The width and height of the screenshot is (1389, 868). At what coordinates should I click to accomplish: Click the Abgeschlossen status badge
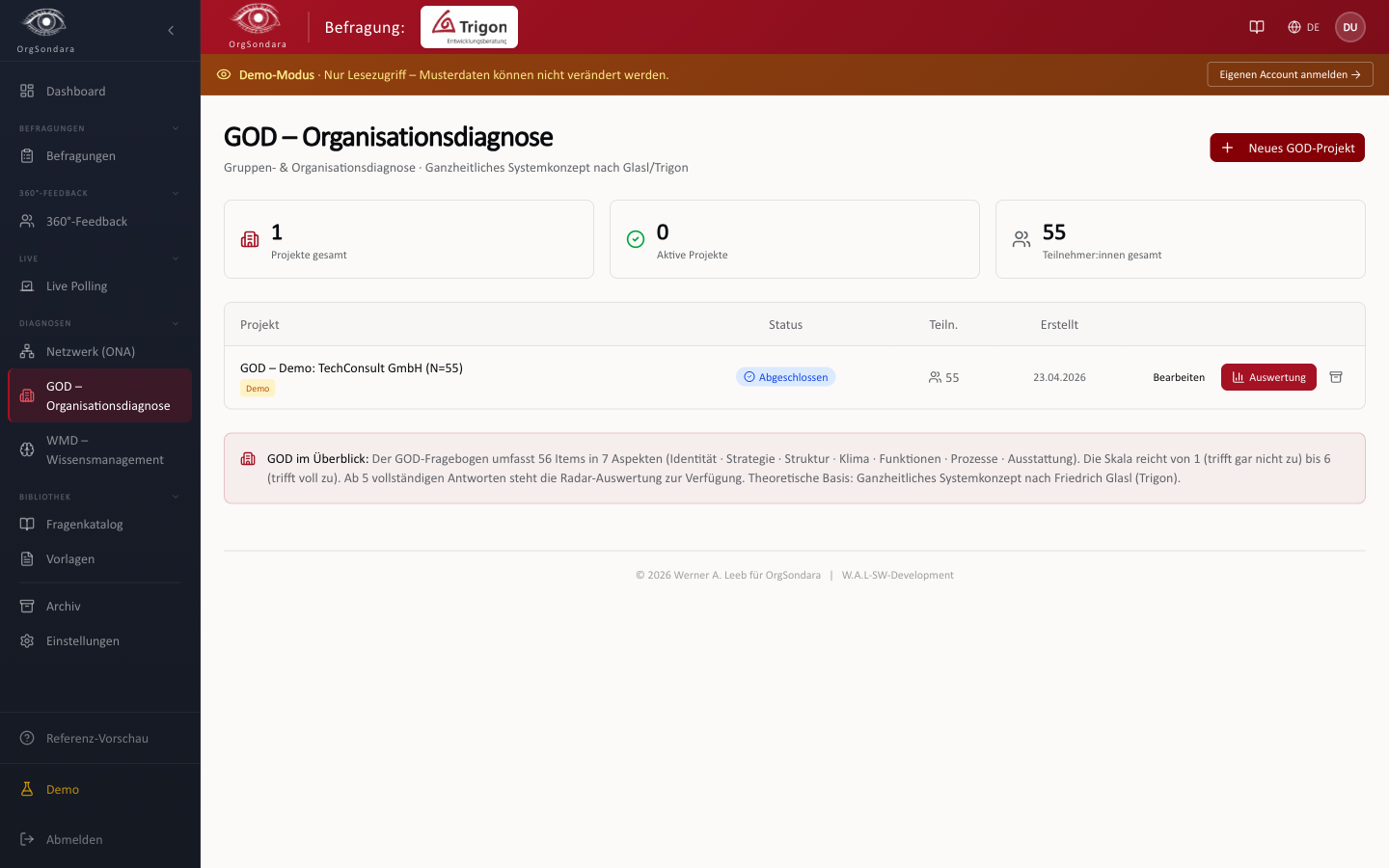pyautogui.click(x=785, y=377)
